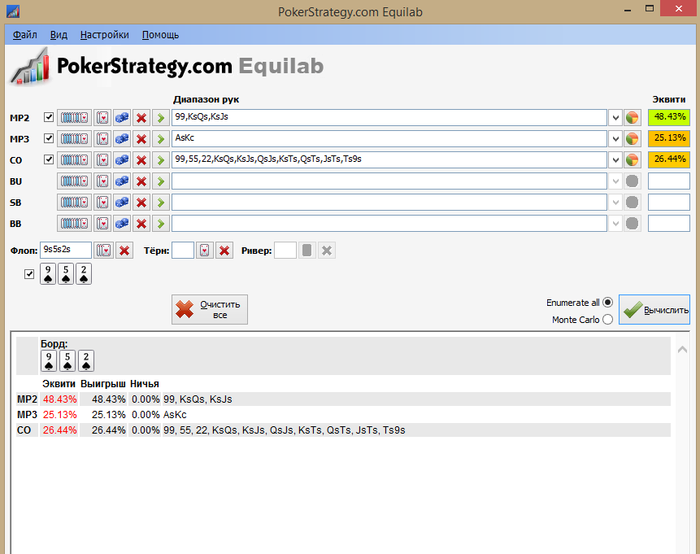This screenshot has height=554, width=700.
Task: Click the turn card input field
Action: click(183, 250)
